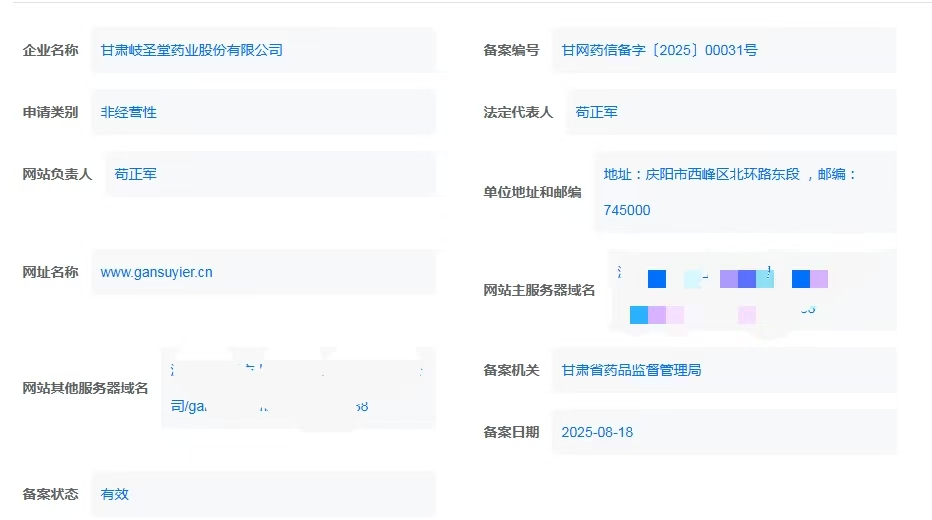
Task: Click the 法定代表人 value 苟正军
Action: point(596,112)
